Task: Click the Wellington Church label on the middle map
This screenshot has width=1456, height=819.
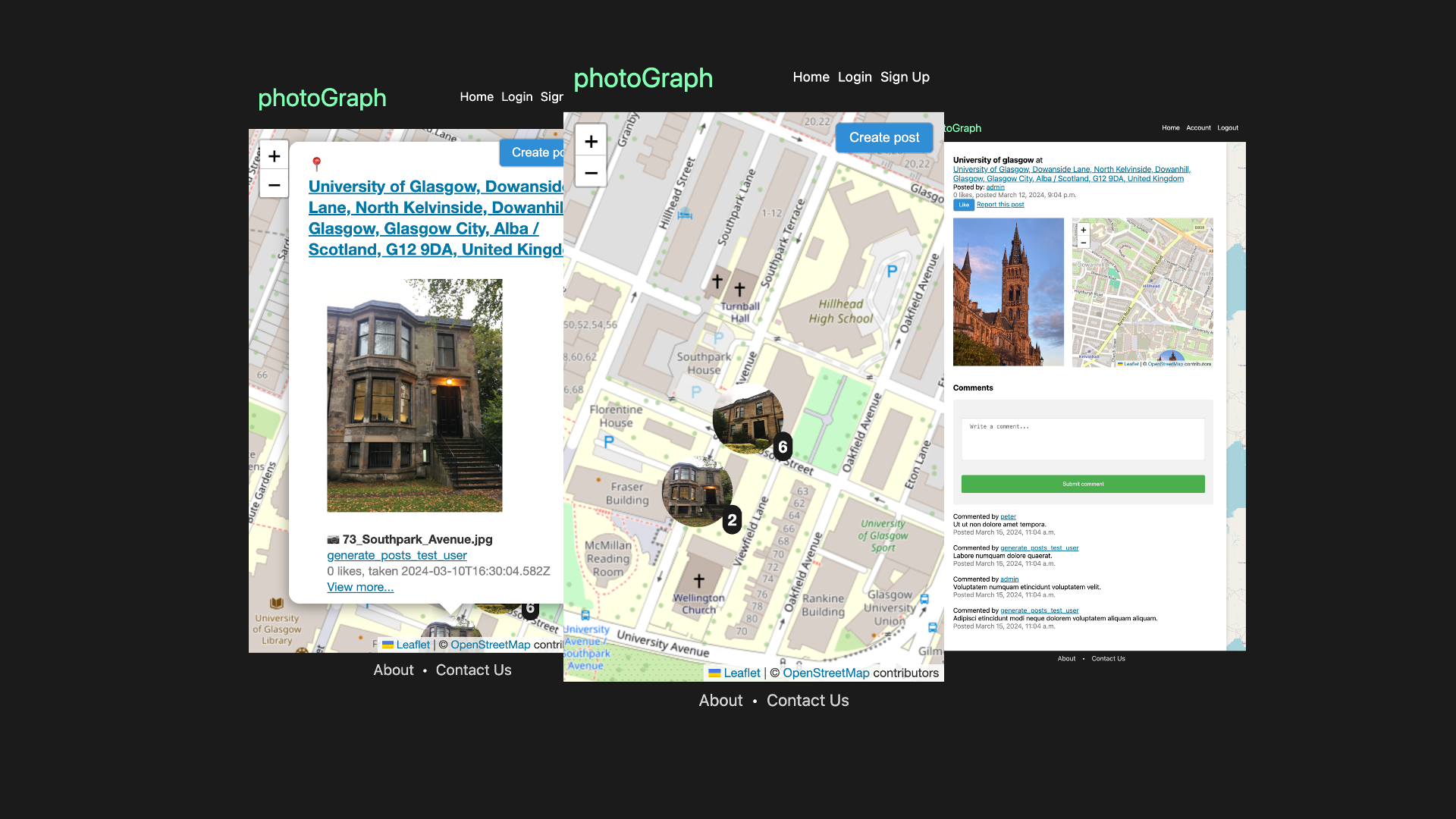Action: 698,604
